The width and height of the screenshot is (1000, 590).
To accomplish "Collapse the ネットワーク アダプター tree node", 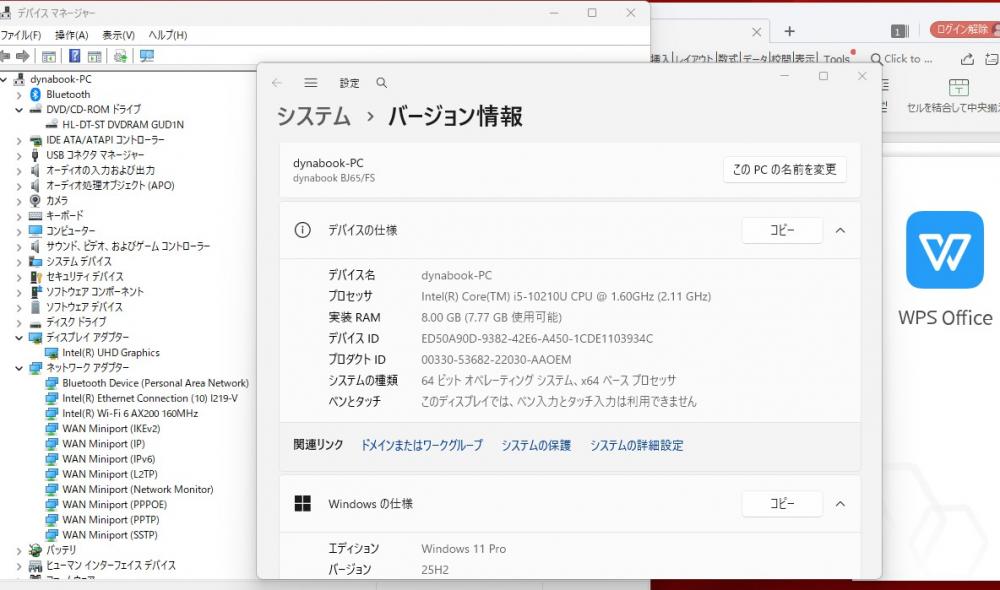I will [x=19, y=368].
